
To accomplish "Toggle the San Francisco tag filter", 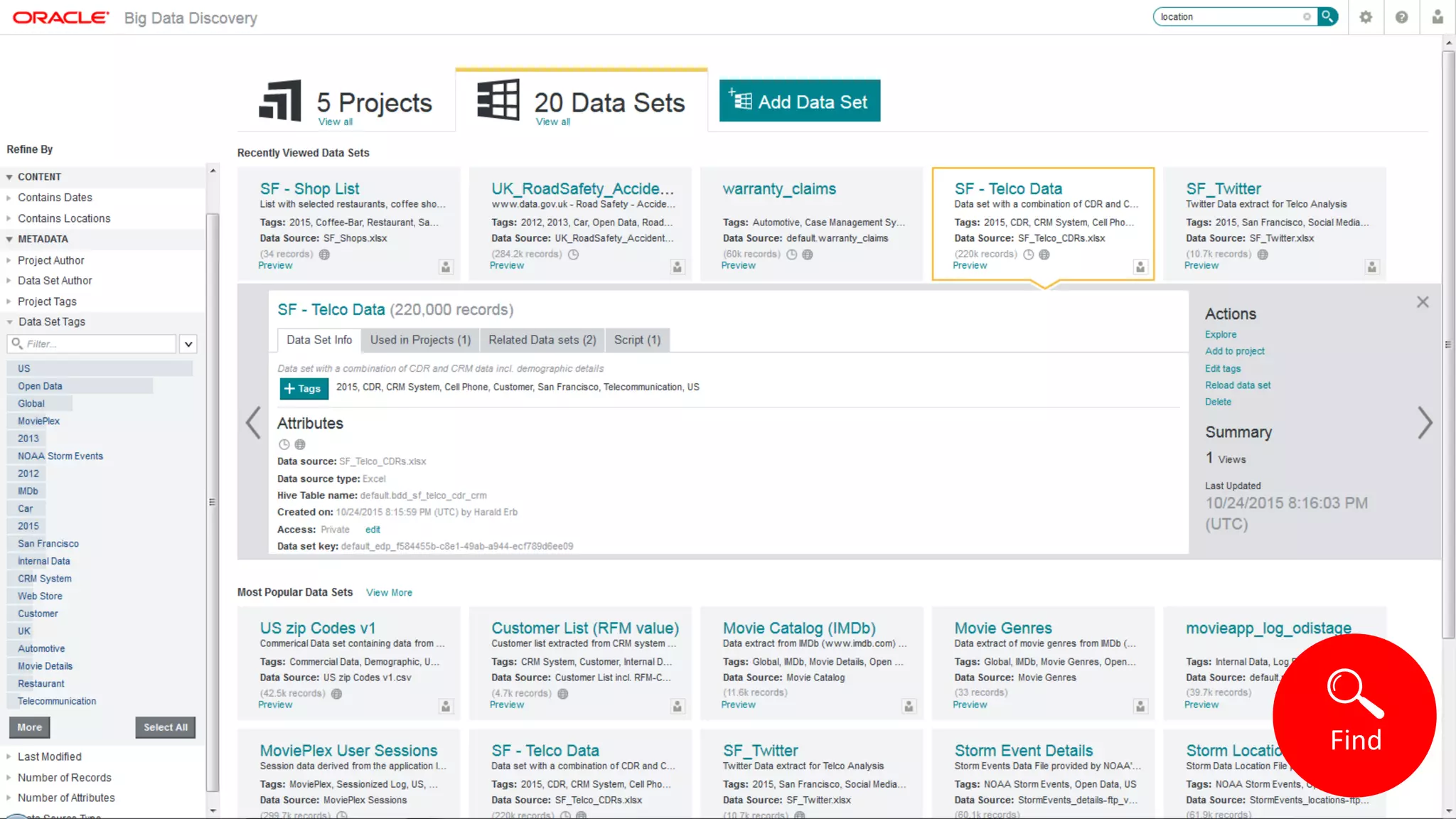I will point(48,543).
